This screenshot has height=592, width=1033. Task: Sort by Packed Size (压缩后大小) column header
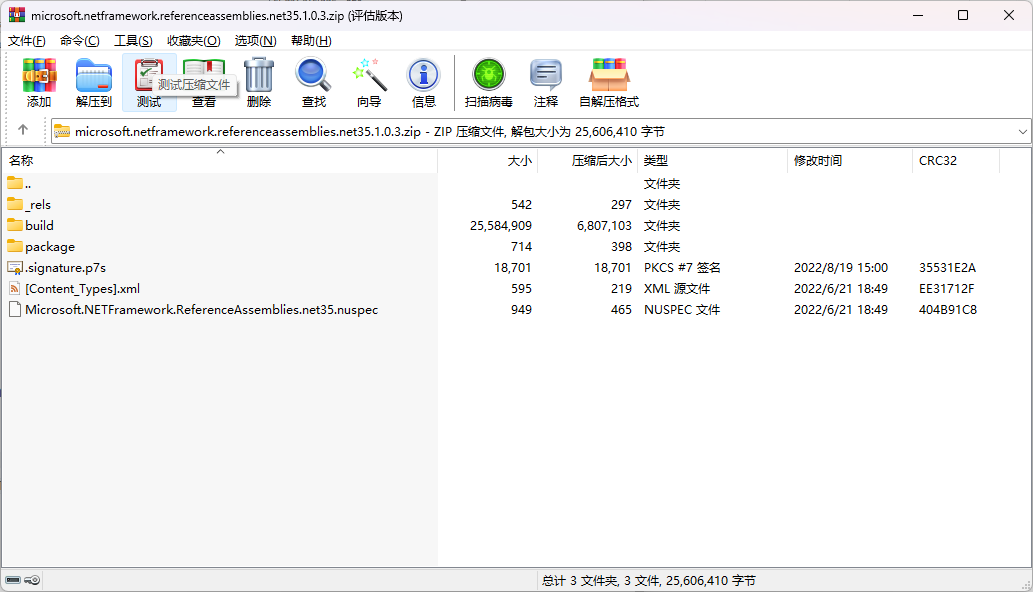(588, 161)
